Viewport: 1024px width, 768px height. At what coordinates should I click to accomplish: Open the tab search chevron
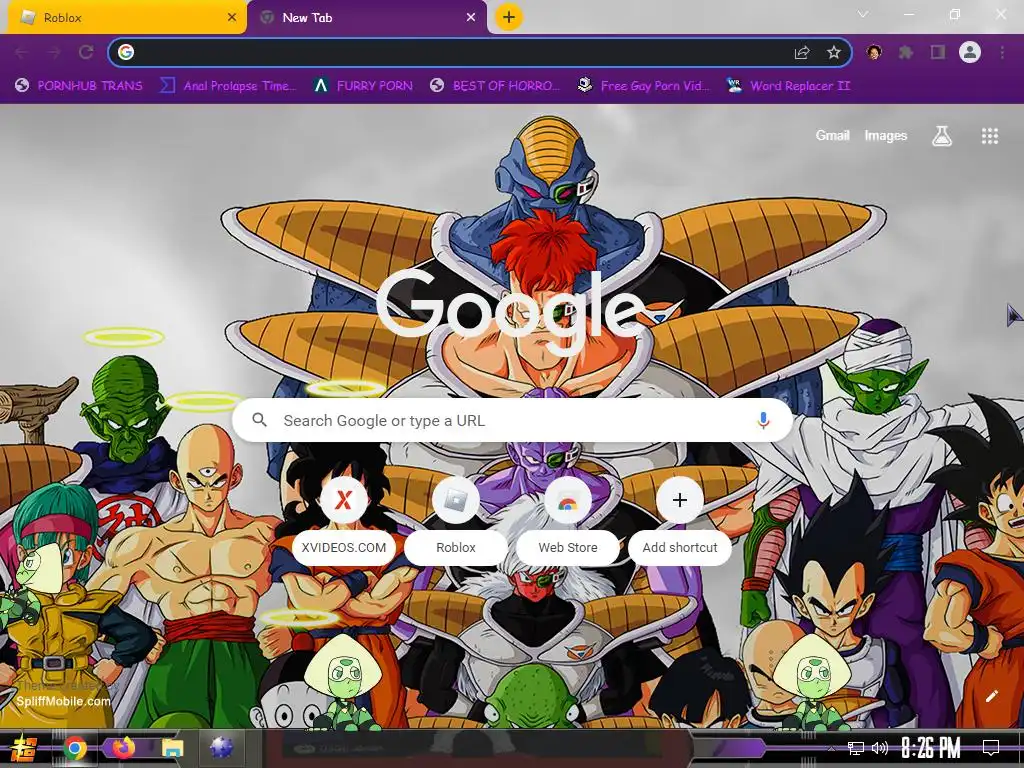coord(863,14)
